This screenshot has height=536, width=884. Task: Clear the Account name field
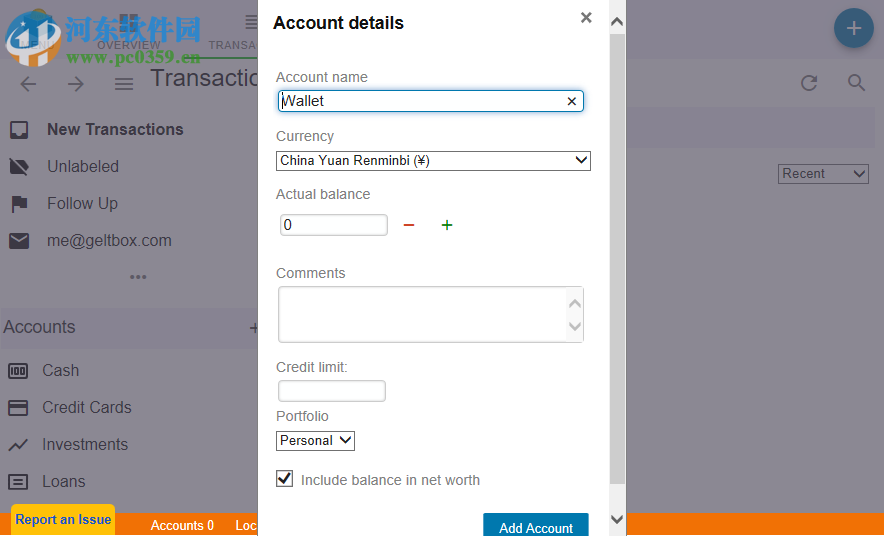pos(572,101)
